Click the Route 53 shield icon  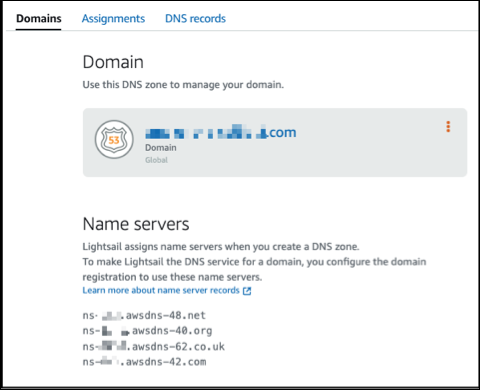pos(114,139)
